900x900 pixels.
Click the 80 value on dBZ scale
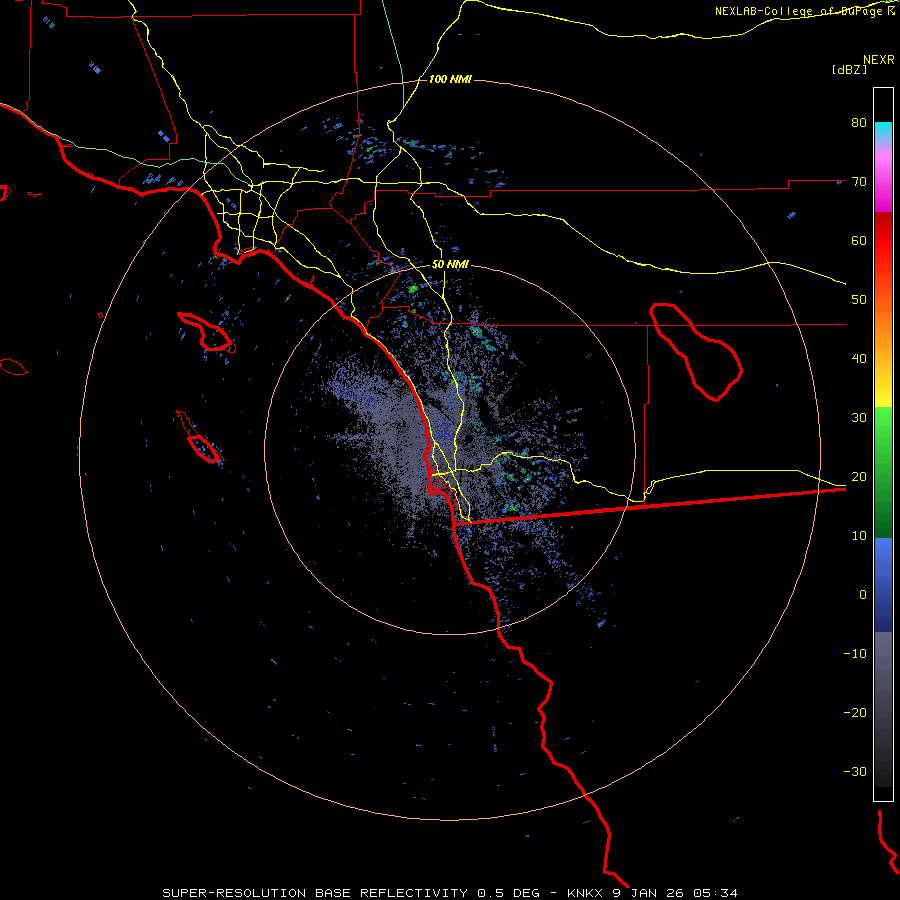click(x=859, y=122)
